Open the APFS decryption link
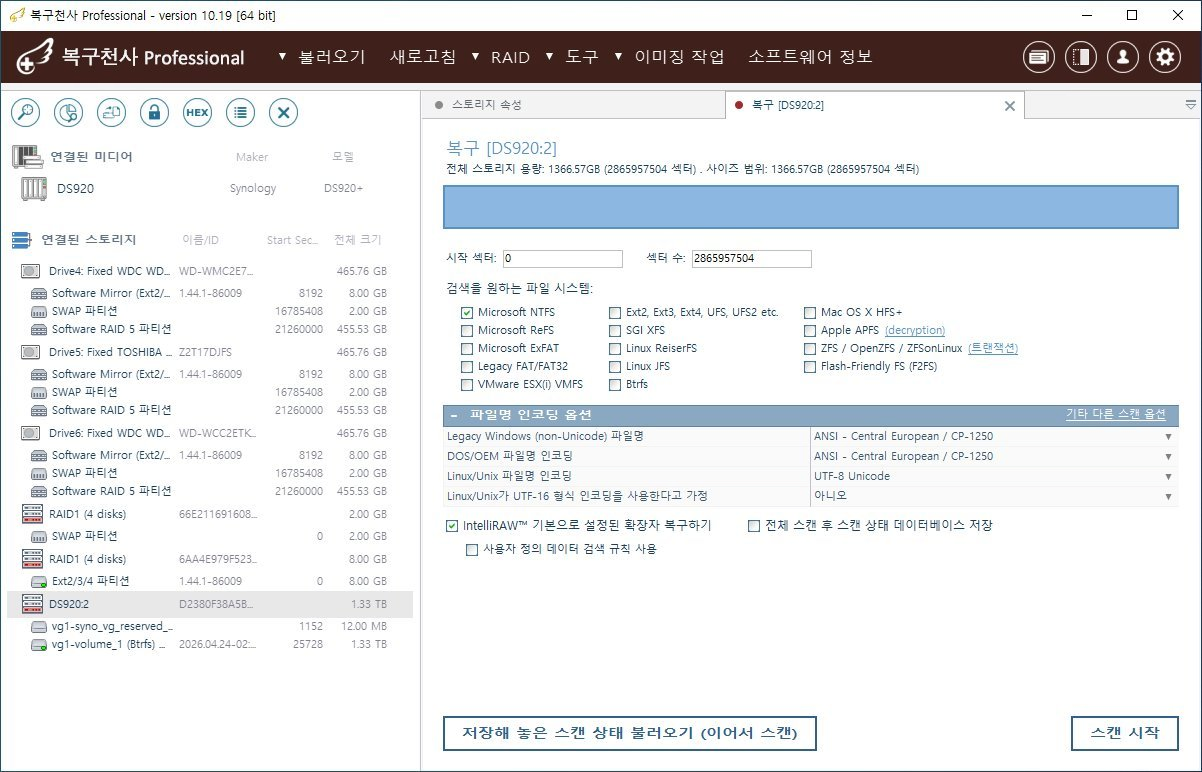 click(914, 330)
